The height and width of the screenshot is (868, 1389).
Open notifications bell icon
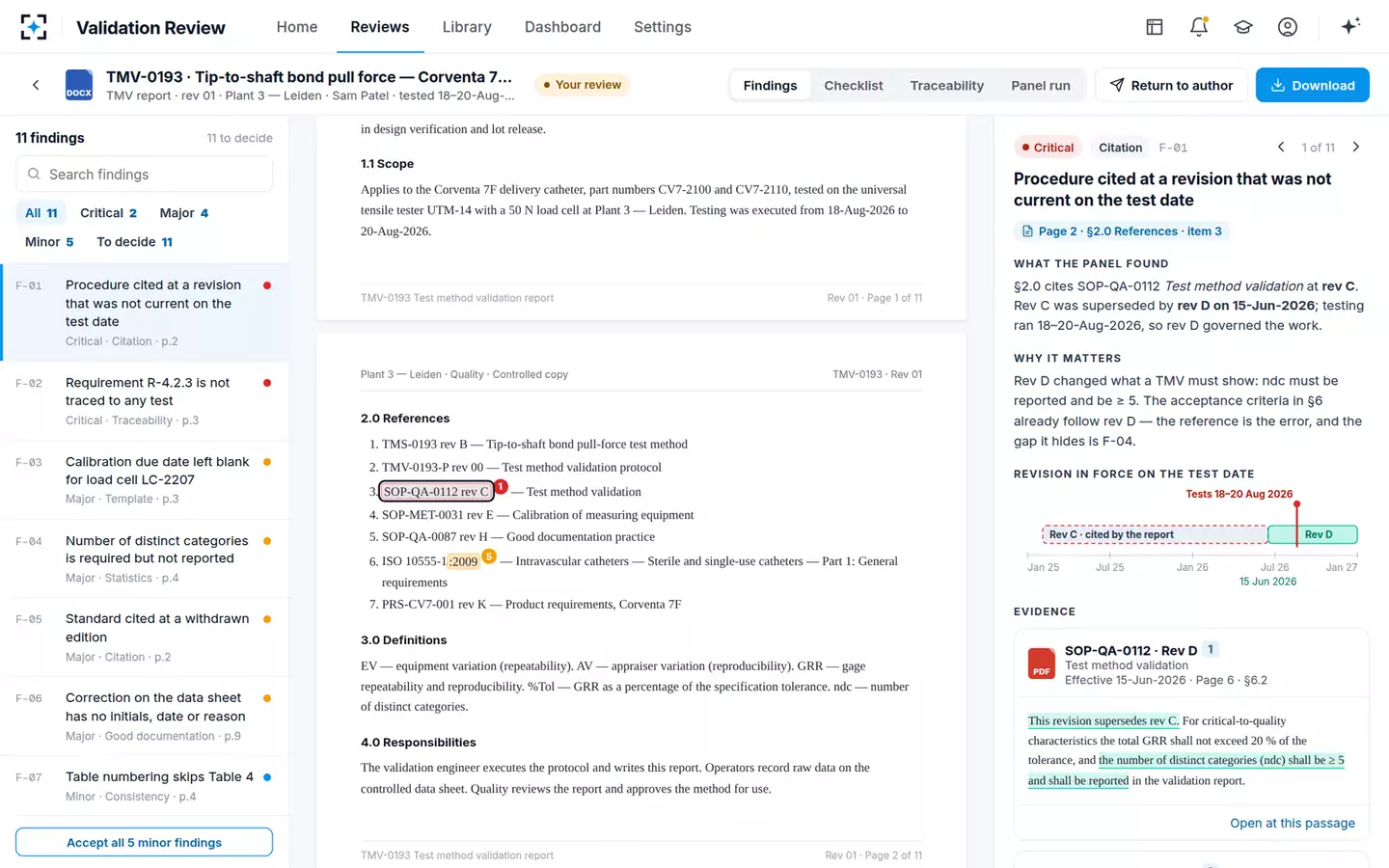1199,27
